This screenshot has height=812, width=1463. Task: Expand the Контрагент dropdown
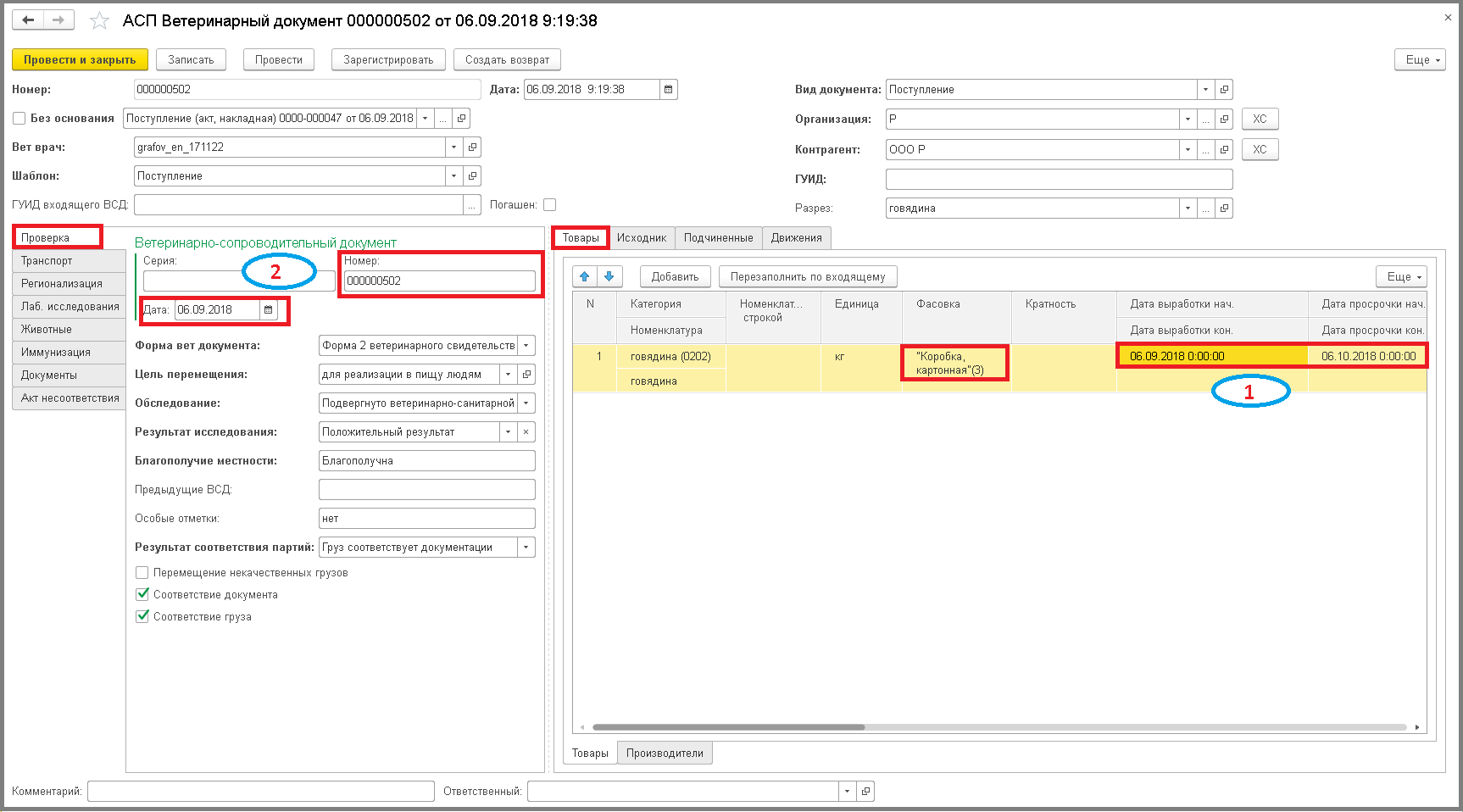click(1188, 150)
